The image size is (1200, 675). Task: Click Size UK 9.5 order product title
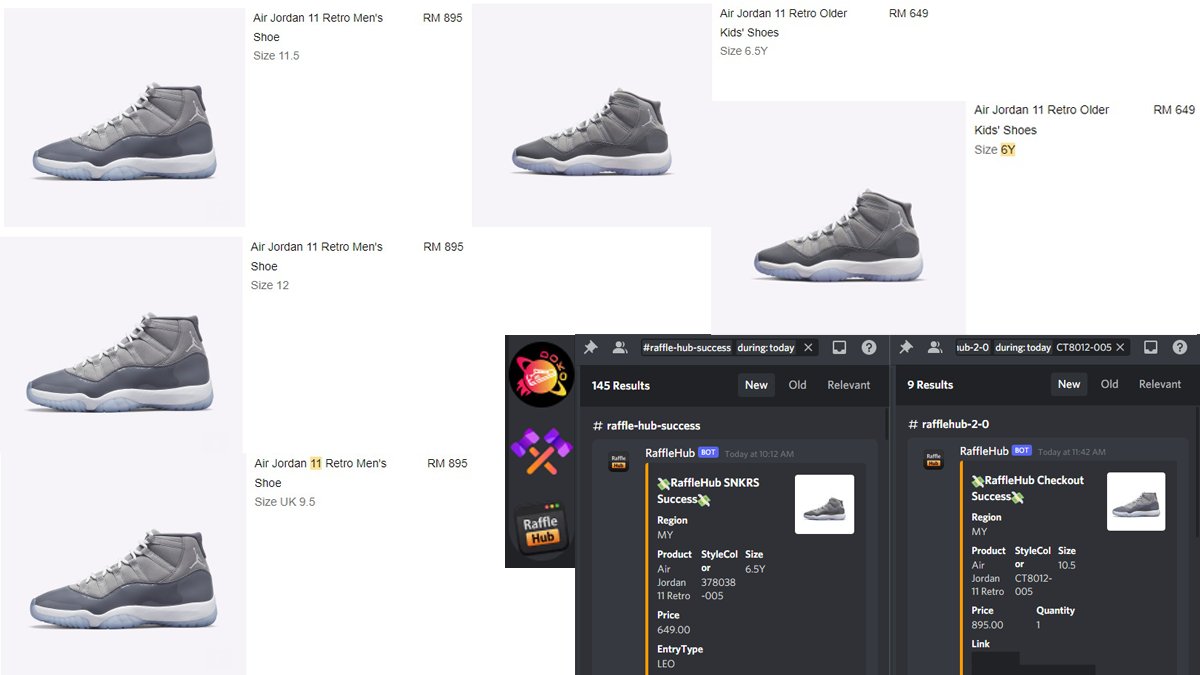click(x=320, y=473)
